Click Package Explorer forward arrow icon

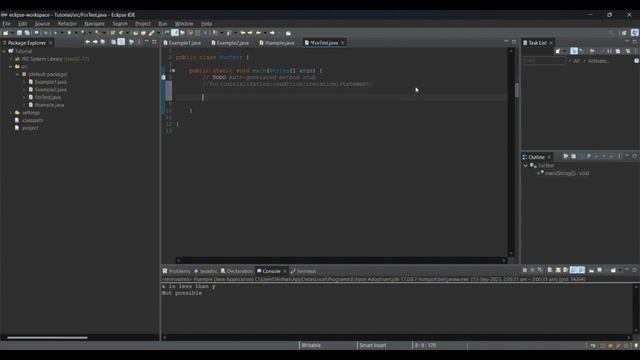coord(95,42)
